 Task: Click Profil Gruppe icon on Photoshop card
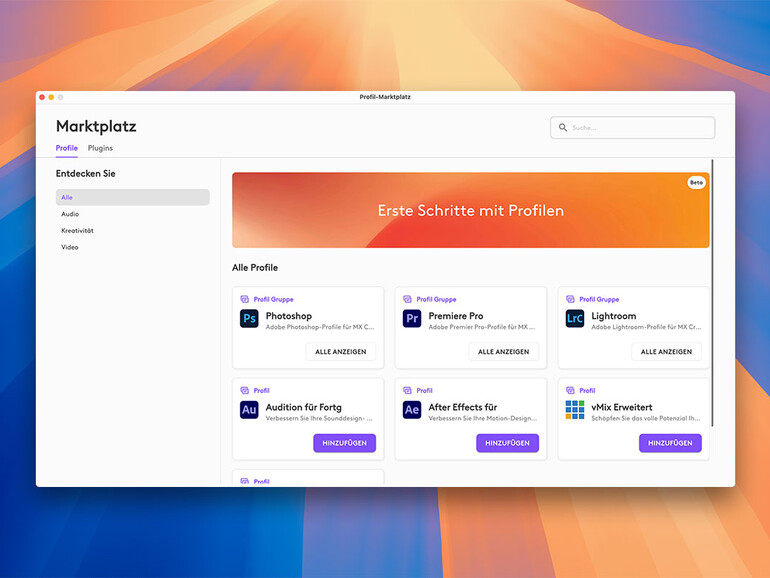[245, 299]
